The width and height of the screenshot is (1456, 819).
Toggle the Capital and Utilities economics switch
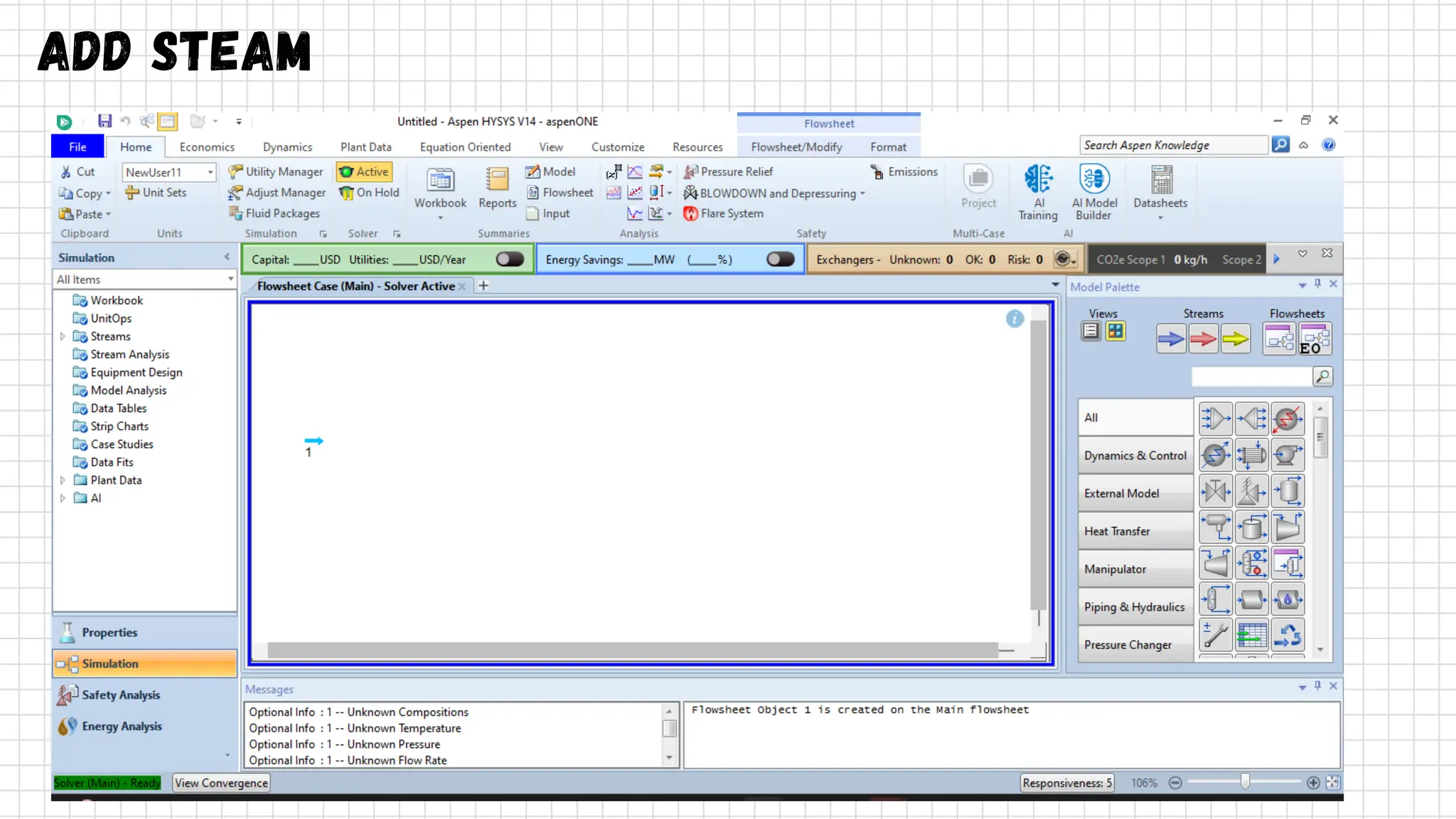(x=510, y=259)
